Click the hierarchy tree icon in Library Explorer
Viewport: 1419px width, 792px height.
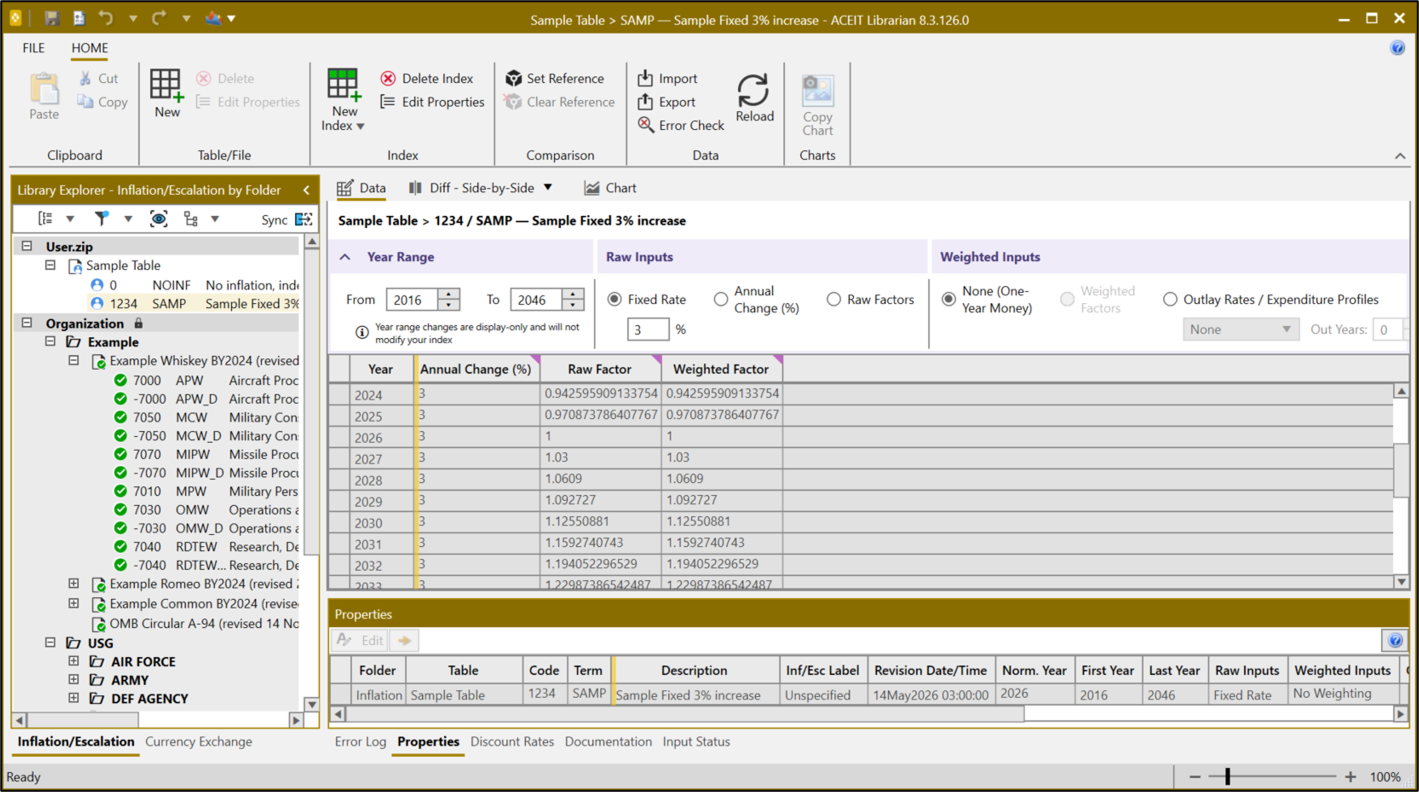click(x=190, y=218)
